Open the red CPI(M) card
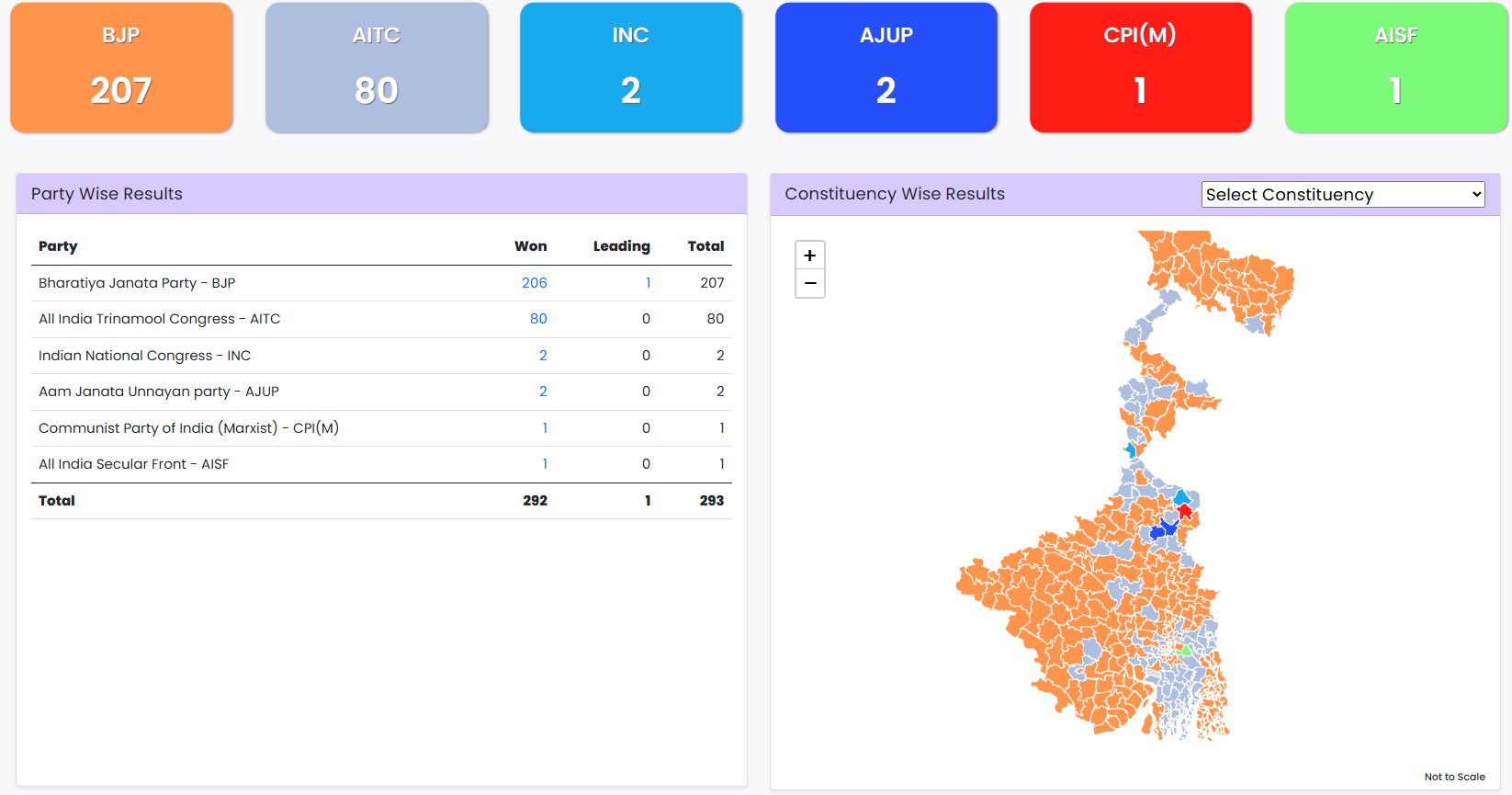This screenshot has width=1512, height=795. [1141, 67]
